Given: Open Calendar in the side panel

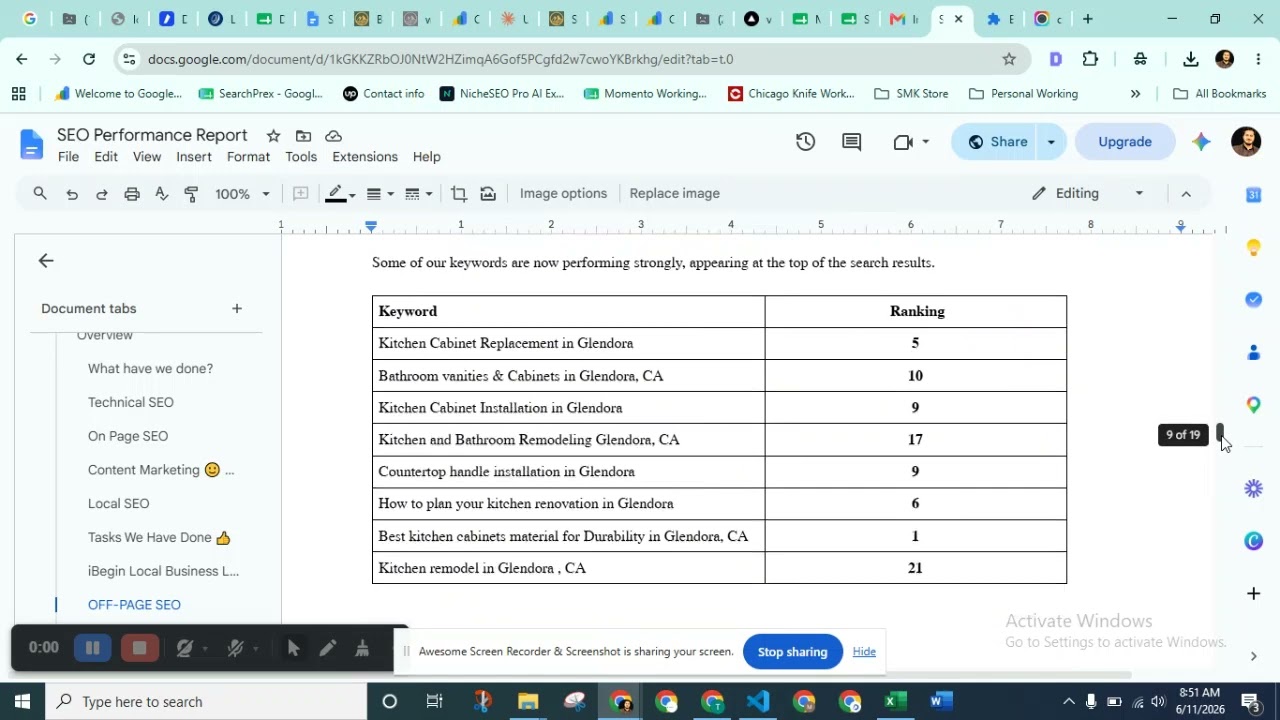Looking at the screenshot, I should pyautogui.click(x=1253, y=195).
